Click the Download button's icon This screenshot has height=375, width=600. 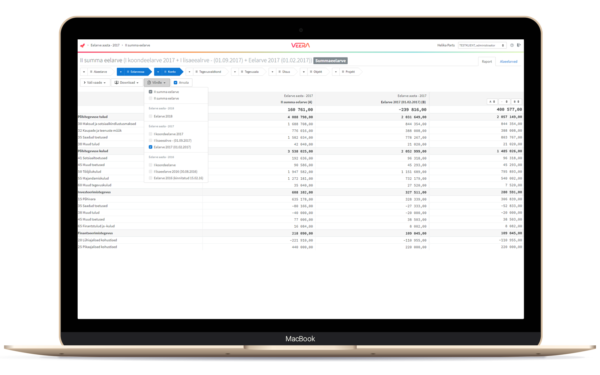coord(116,83)
